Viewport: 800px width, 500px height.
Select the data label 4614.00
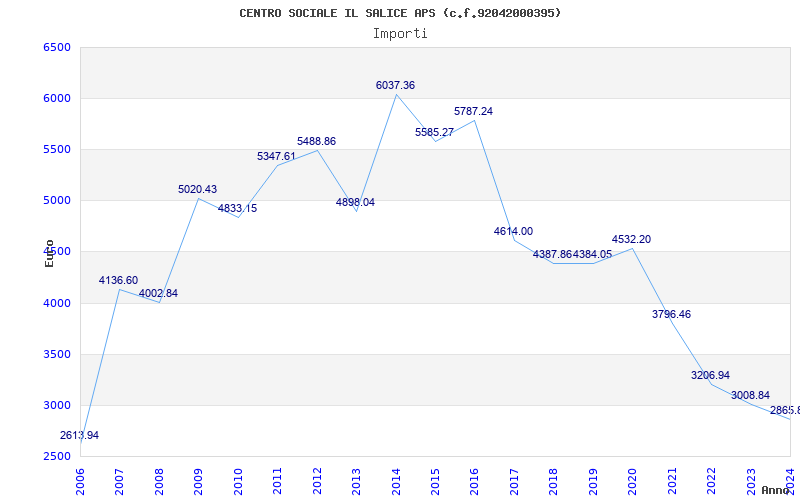point(513,232)
